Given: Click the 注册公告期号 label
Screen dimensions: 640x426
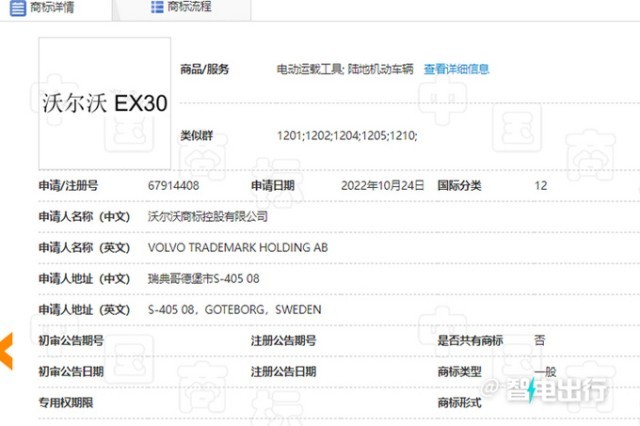Looking at the screenshot, I should click(x=284, y=340).
